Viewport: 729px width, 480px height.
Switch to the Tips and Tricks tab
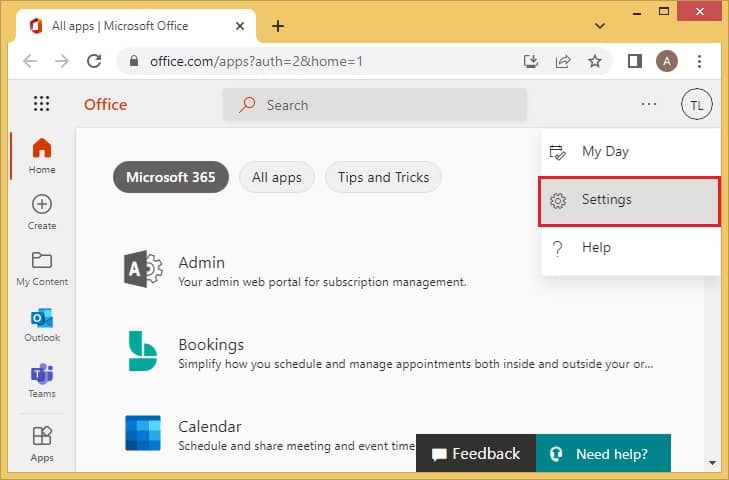(383, 177)
